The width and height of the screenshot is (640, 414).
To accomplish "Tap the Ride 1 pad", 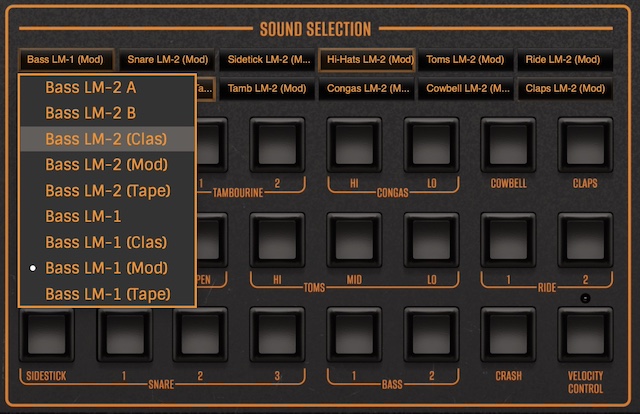I will tap(508, 240).
